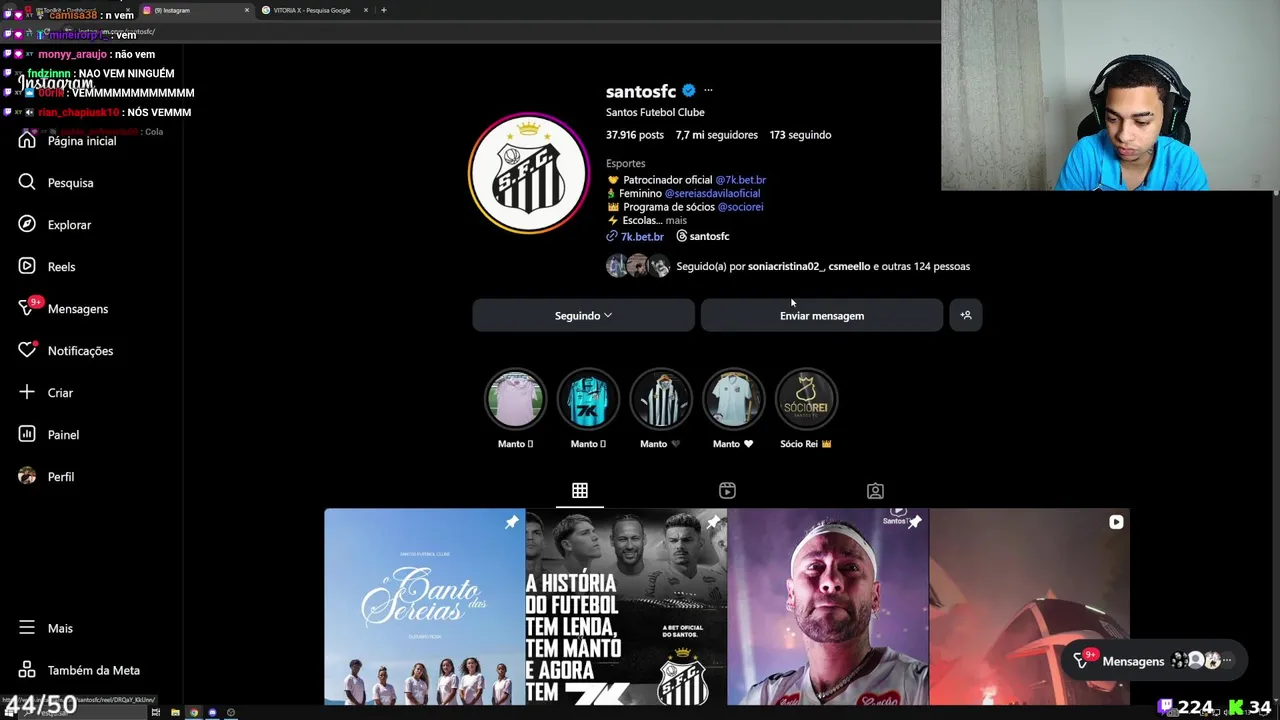
Task: Open the A História do Futebol post
Action: (626, 607)
